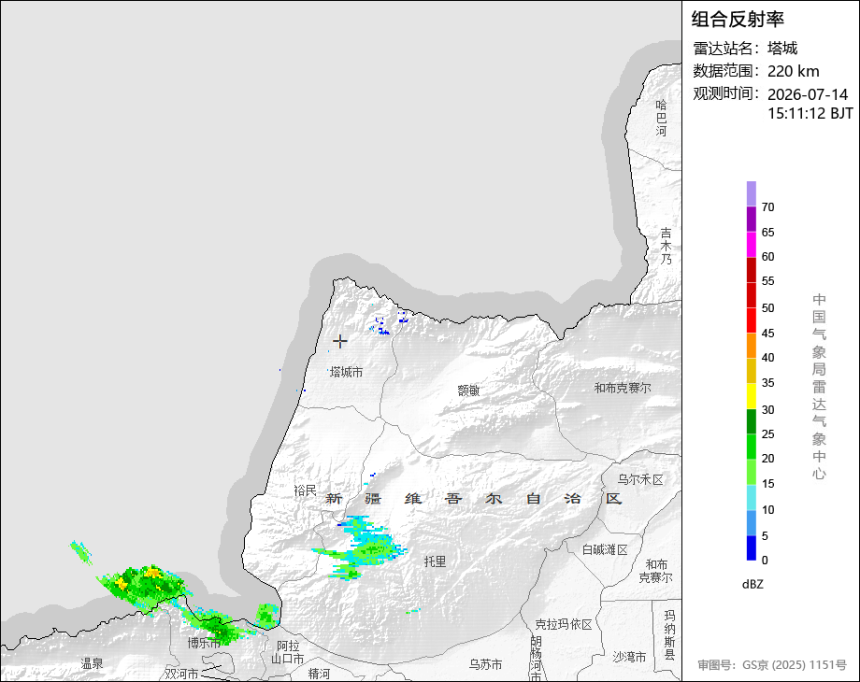Click the observation time 2026-07-14 text
This screenshot has height=682, width=860.
coord(807,94)
